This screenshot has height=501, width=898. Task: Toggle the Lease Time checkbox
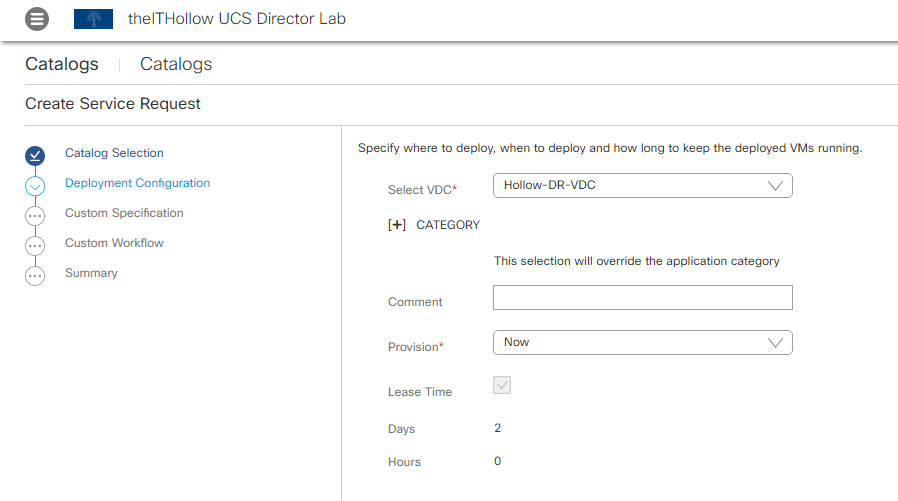coord(502,385)
